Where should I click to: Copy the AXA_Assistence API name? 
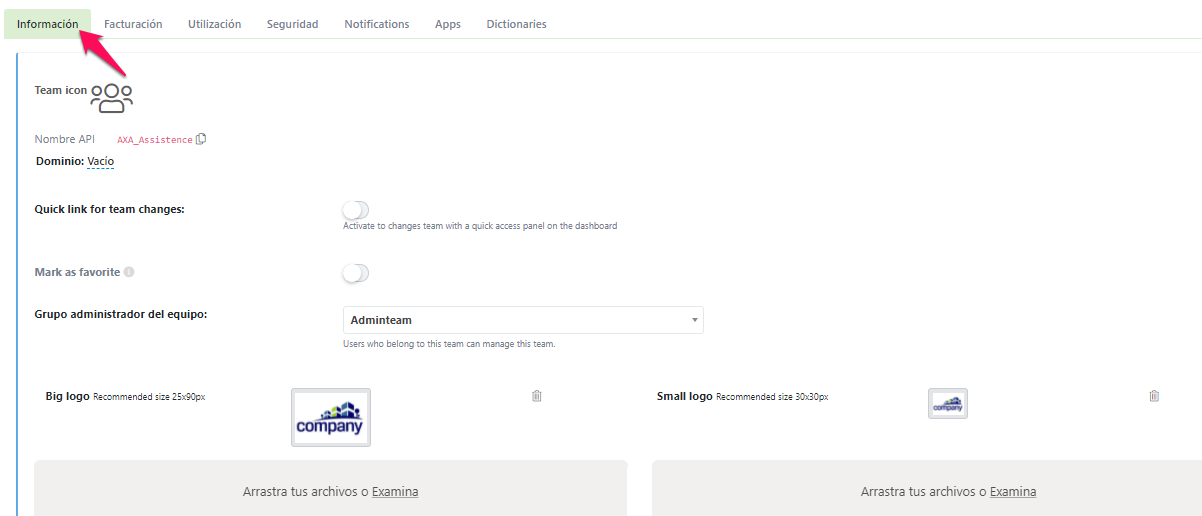(201, 139)
